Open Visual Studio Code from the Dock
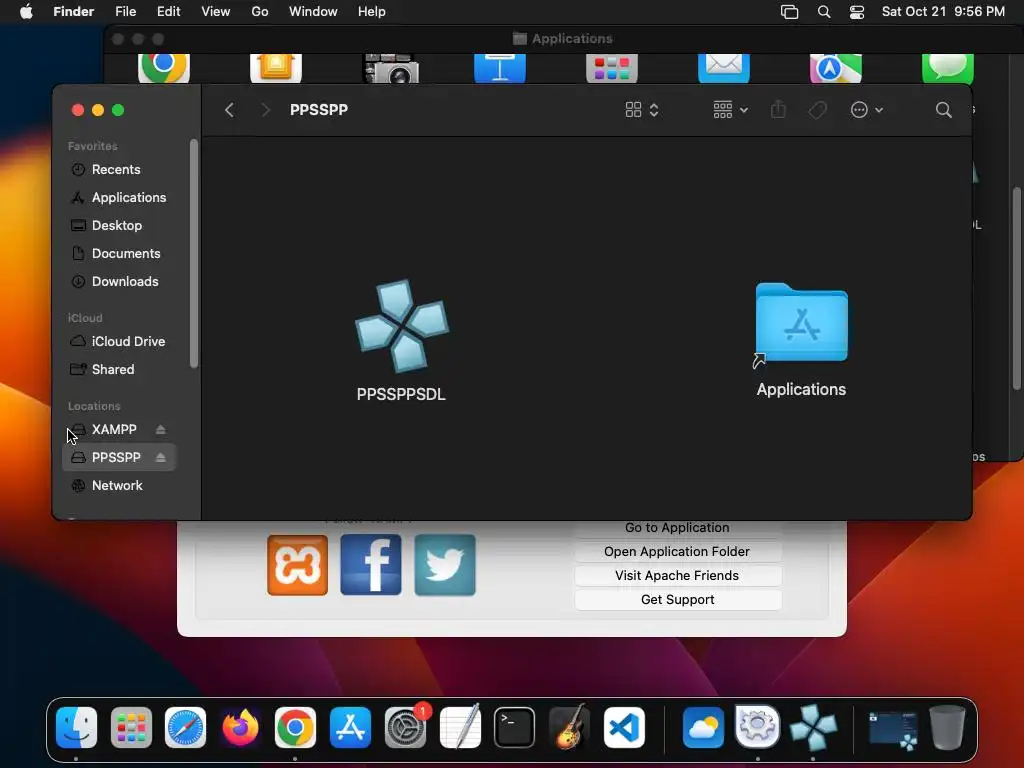This screenshot has height=768, width=1024. (x=624, y=727)
